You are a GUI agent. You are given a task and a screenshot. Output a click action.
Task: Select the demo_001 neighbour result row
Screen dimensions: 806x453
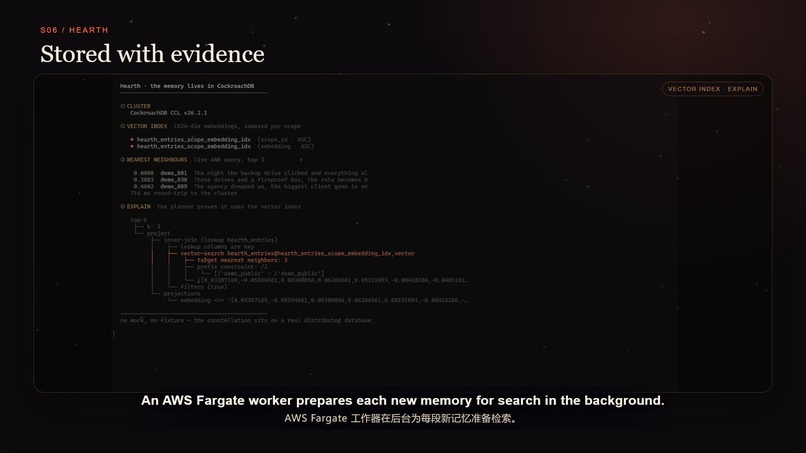tap(250, 173)
